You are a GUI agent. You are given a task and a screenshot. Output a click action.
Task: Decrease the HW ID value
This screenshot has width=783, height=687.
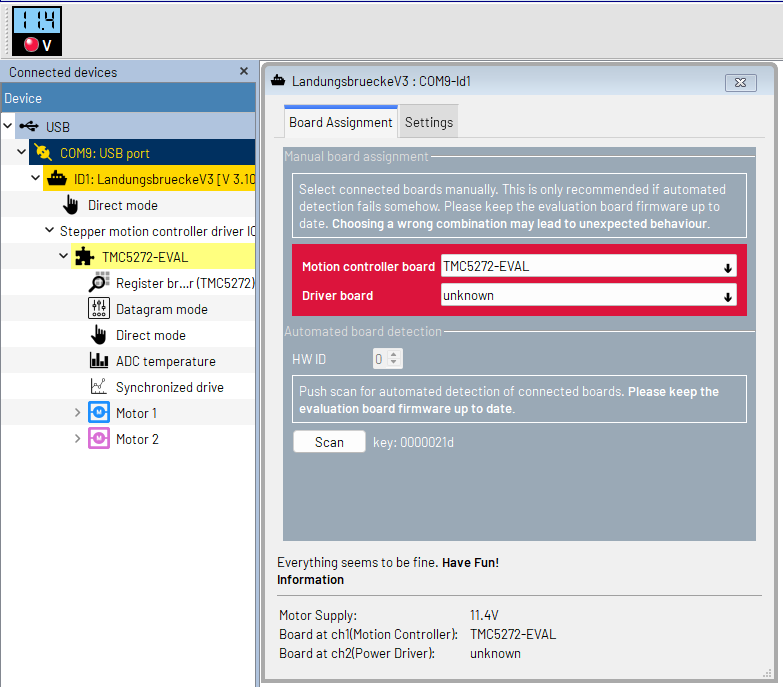pos(394,363)
